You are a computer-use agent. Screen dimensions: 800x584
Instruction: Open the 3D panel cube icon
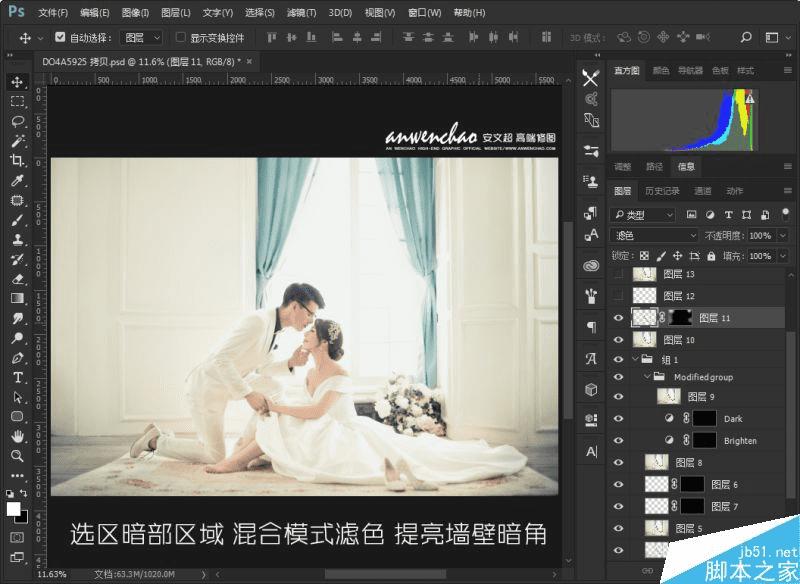(591, 390)
